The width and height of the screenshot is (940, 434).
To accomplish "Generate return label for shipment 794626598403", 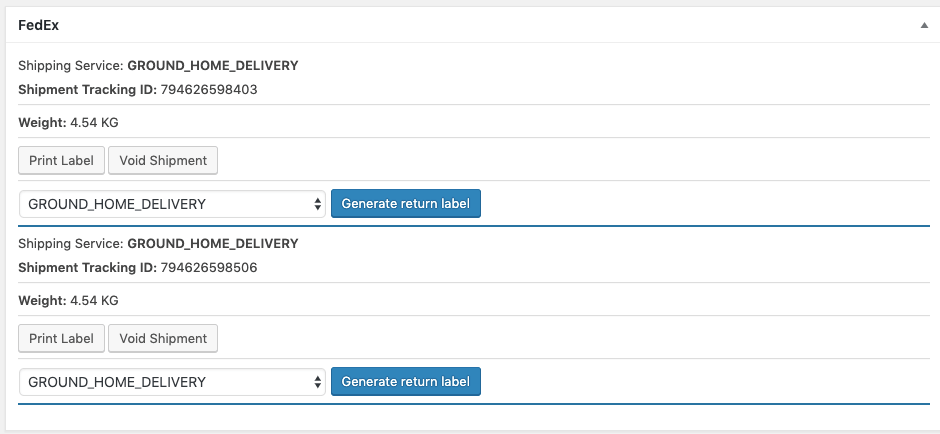I will click(406, 204).
